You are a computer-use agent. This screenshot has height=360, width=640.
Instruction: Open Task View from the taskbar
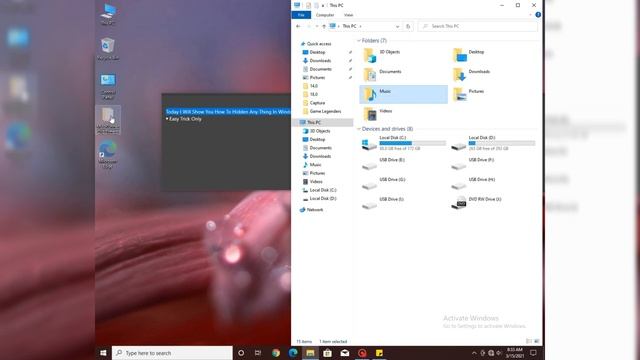(258, 353)
